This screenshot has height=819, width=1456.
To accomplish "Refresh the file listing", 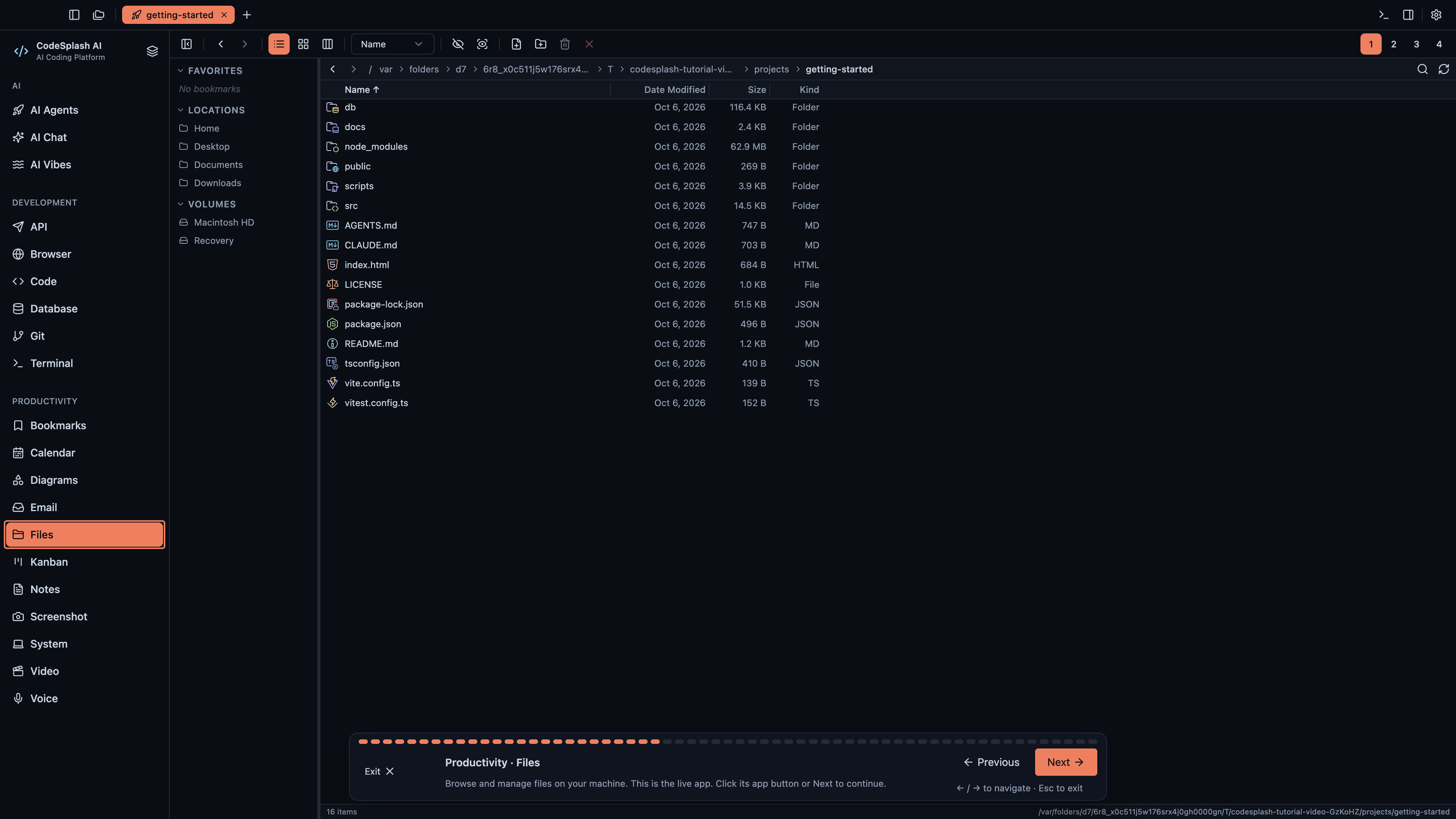I will (1443, 69).
